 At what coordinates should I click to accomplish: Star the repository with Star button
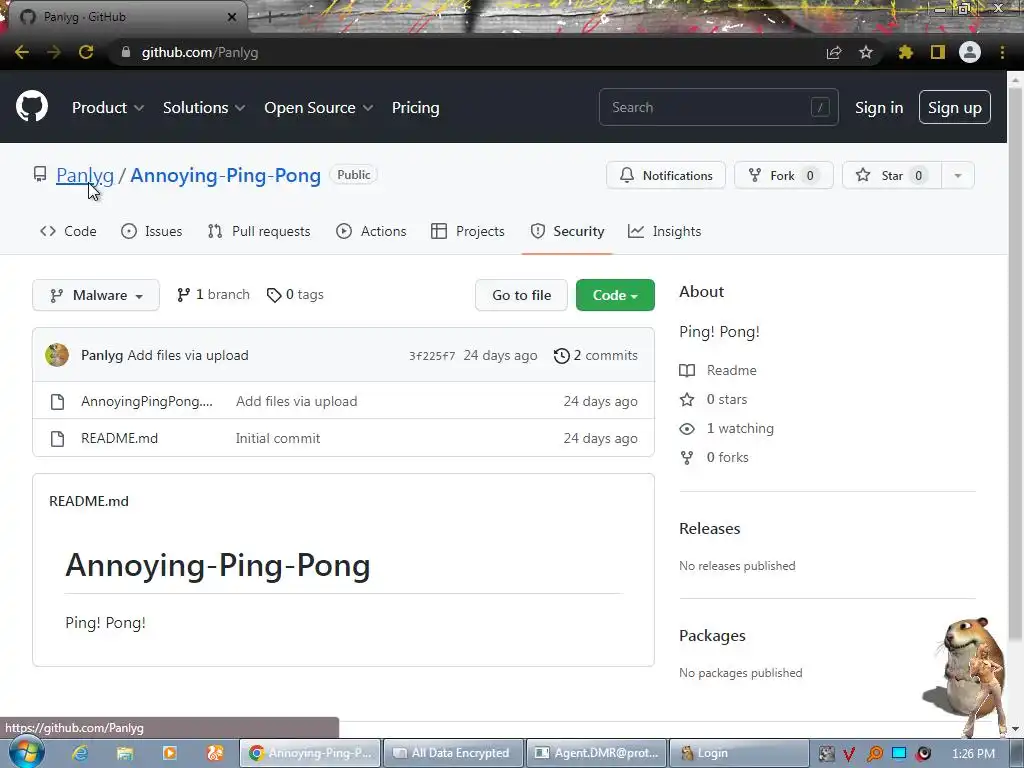[x=892, y=176]
